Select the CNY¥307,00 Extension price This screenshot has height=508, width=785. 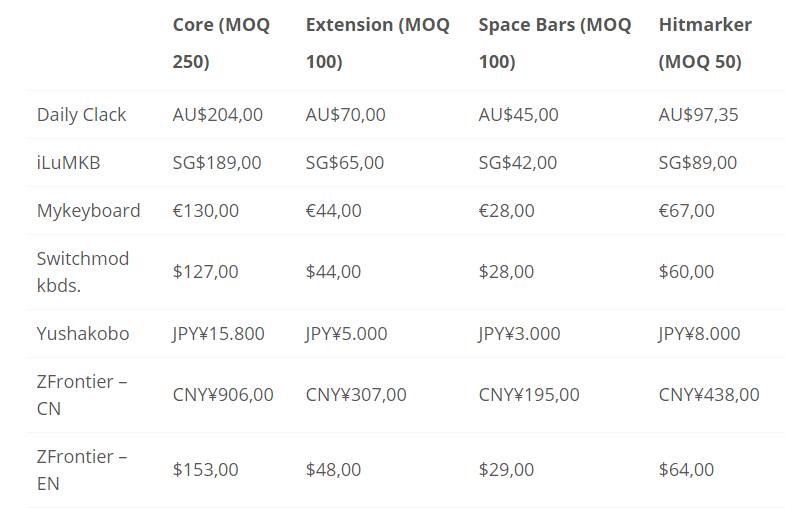tap(356, 395)
